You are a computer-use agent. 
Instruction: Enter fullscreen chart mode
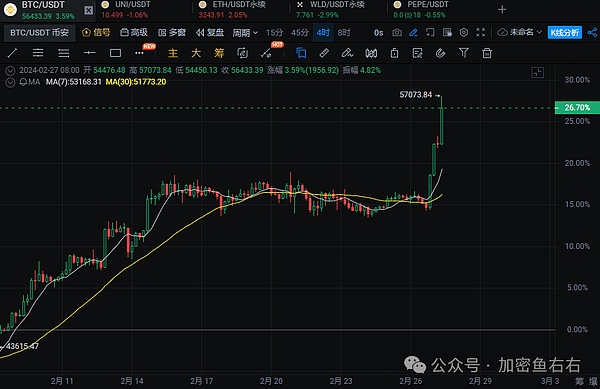tap(481, 33)
